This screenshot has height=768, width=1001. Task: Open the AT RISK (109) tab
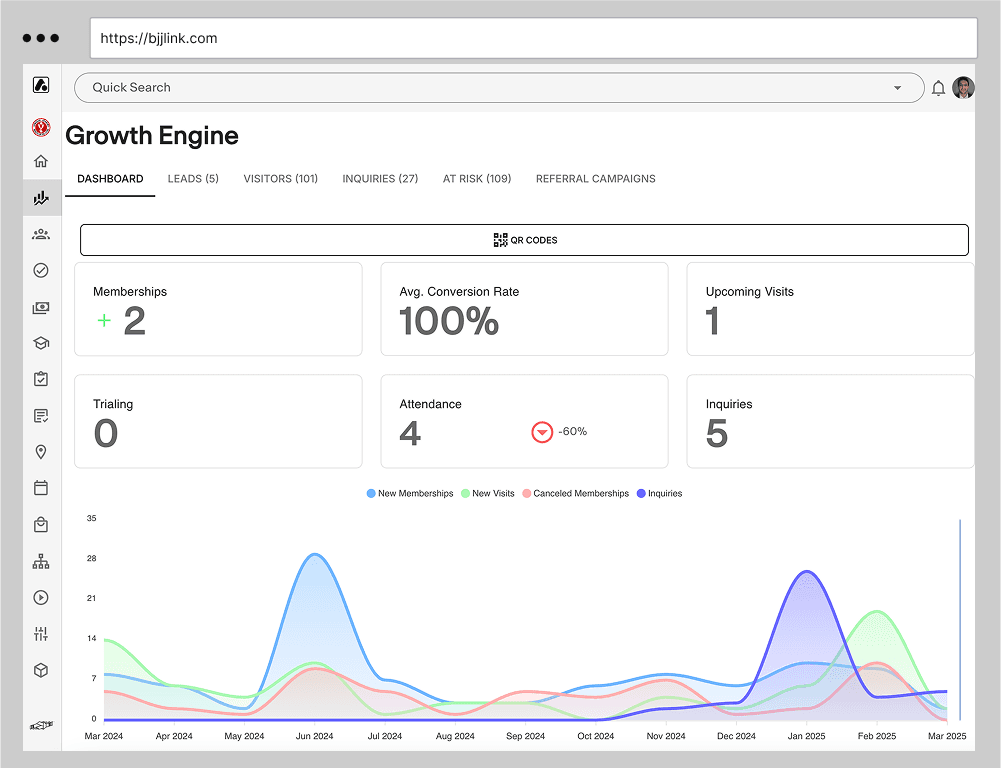click(x=477, y=179)
